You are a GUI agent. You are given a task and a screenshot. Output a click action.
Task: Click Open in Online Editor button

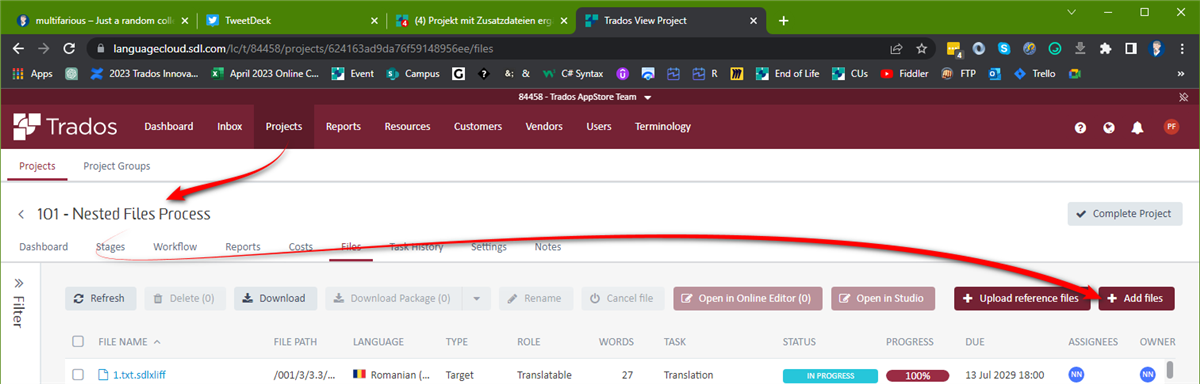[x=748, y=298]
